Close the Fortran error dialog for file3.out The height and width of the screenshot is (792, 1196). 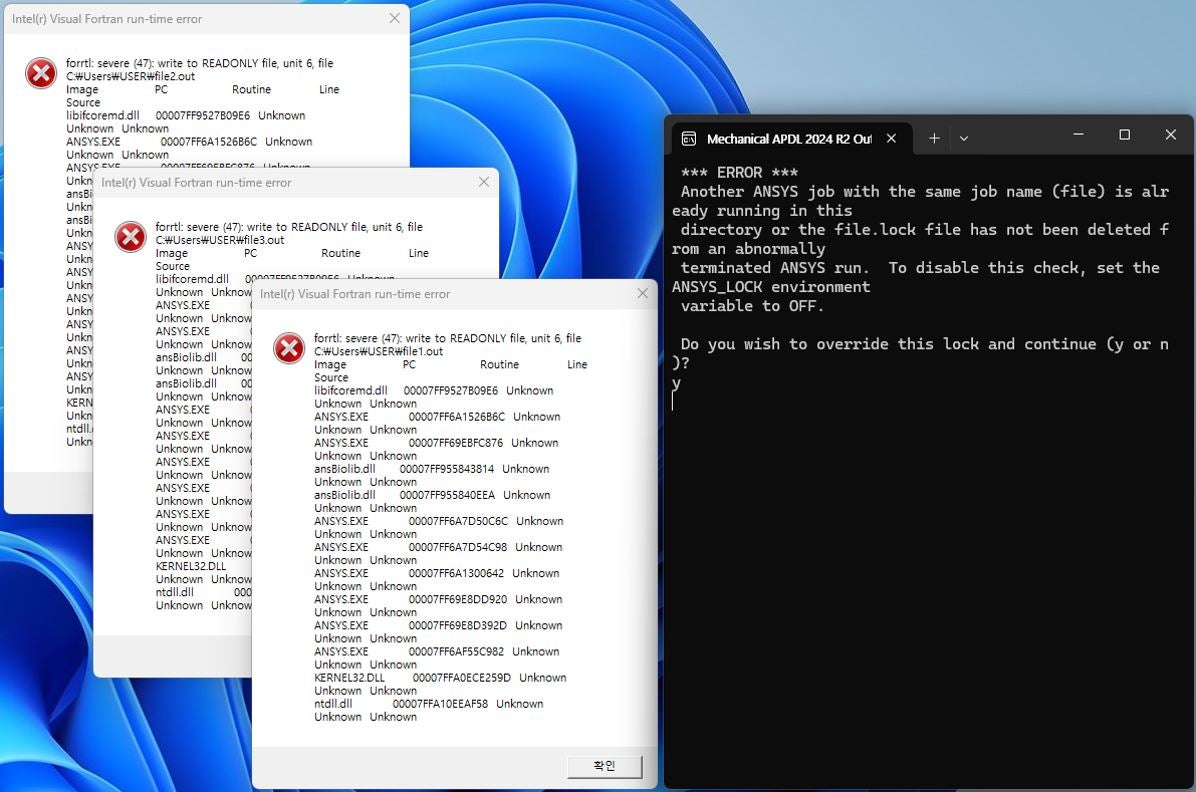(484, 182)
